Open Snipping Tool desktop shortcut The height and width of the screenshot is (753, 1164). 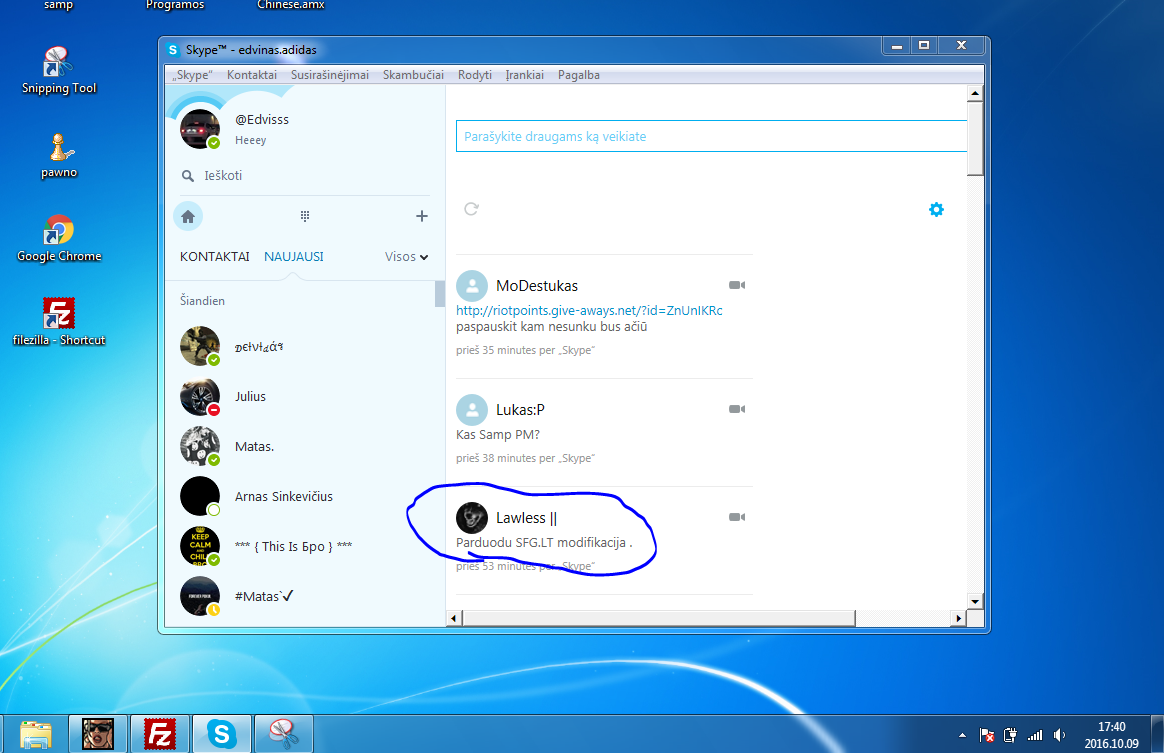pos(59,71)
